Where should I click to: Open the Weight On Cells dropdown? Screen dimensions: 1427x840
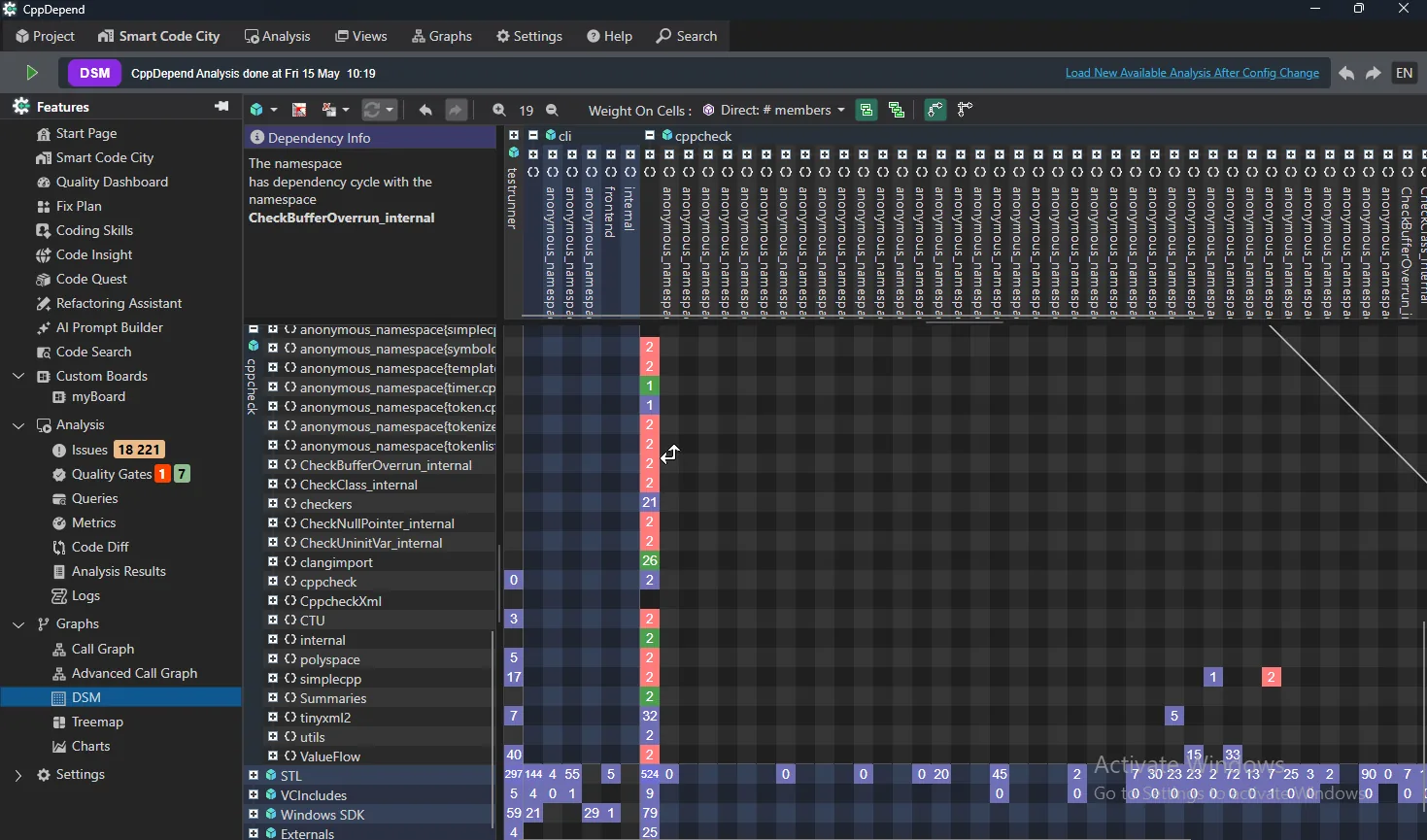point(774,110)
